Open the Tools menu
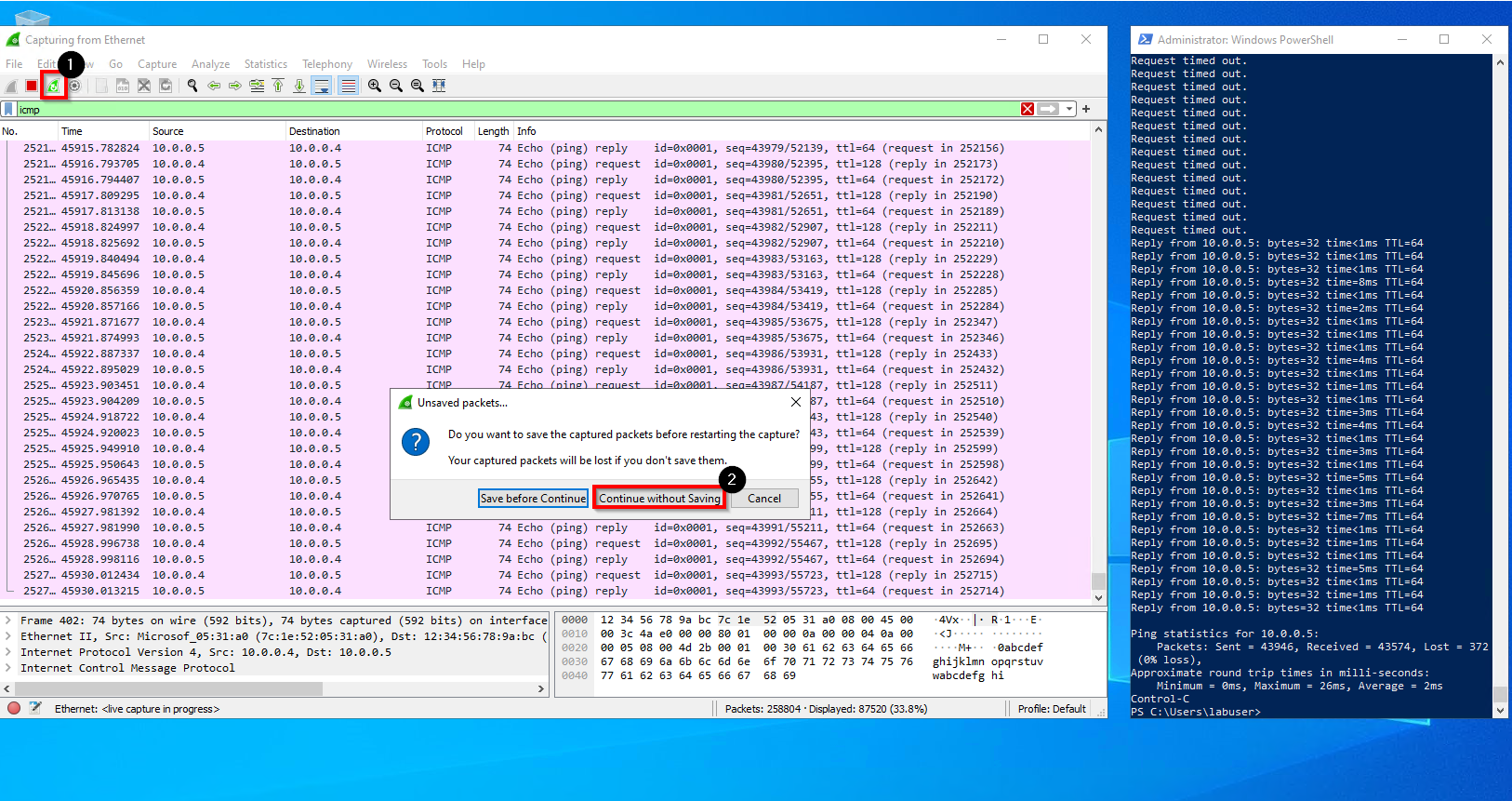 pos(434,64)
